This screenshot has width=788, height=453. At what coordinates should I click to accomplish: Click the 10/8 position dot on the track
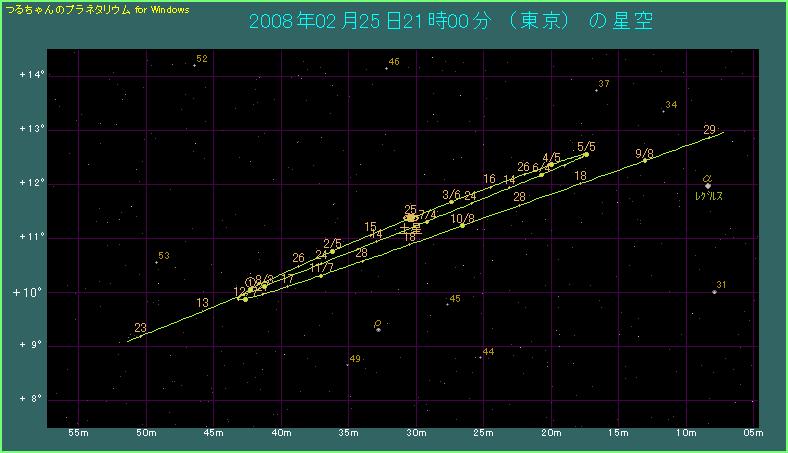[x=462, y=225]
